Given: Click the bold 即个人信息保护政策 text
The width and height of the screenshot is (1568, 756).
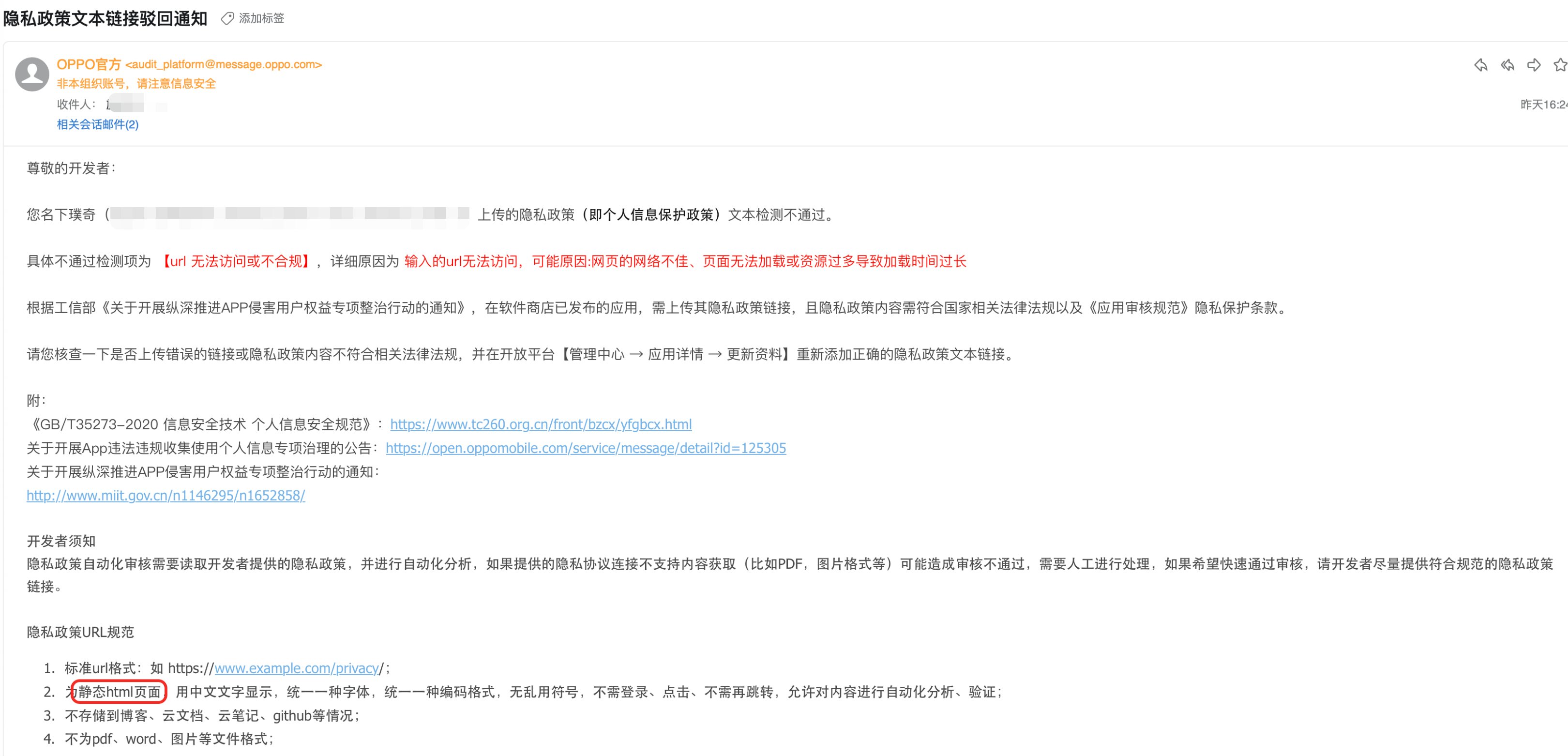Looking at the screenshot, I should click(651, 215).
